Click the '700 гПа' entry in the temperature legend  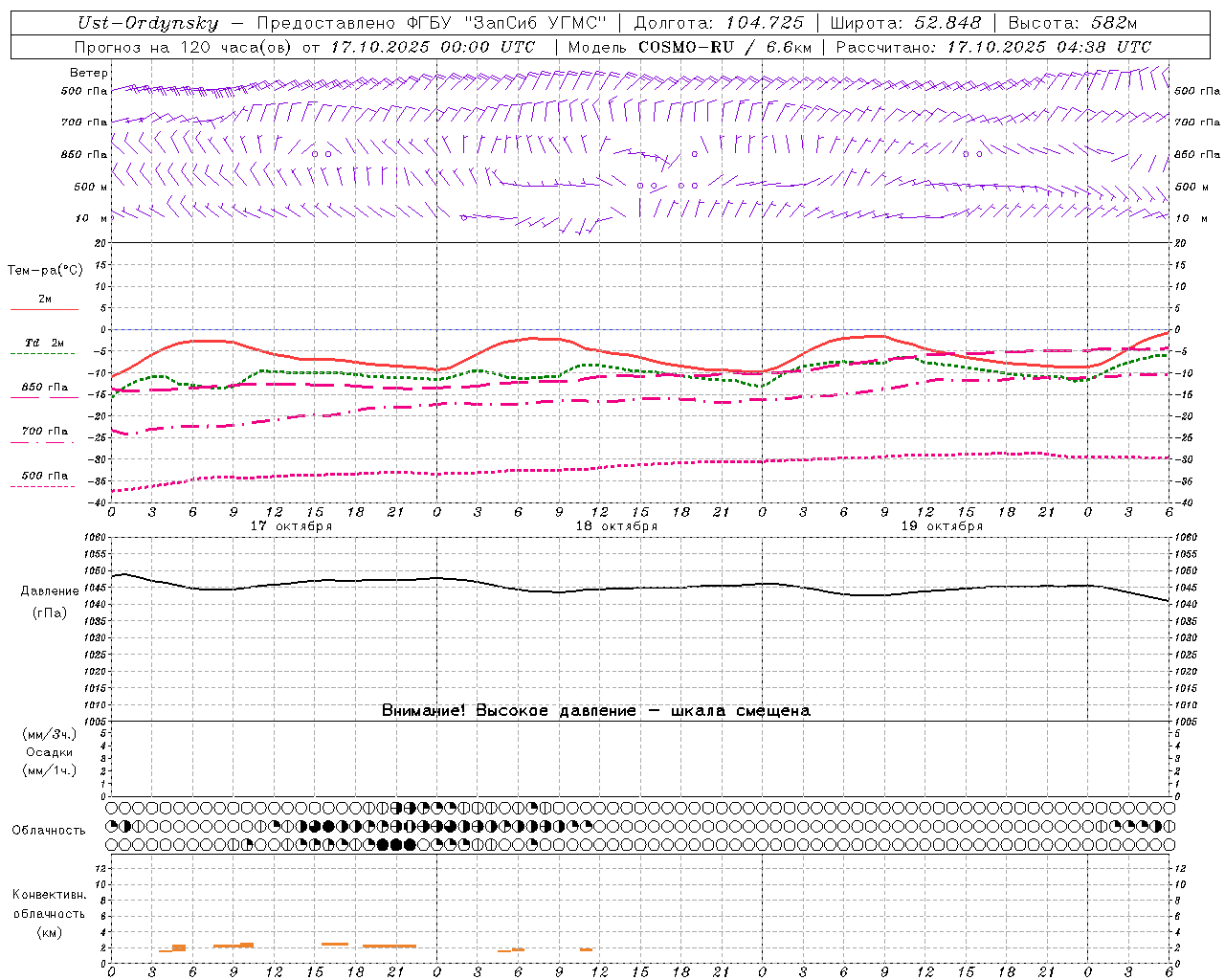click(x=45, y=431)
